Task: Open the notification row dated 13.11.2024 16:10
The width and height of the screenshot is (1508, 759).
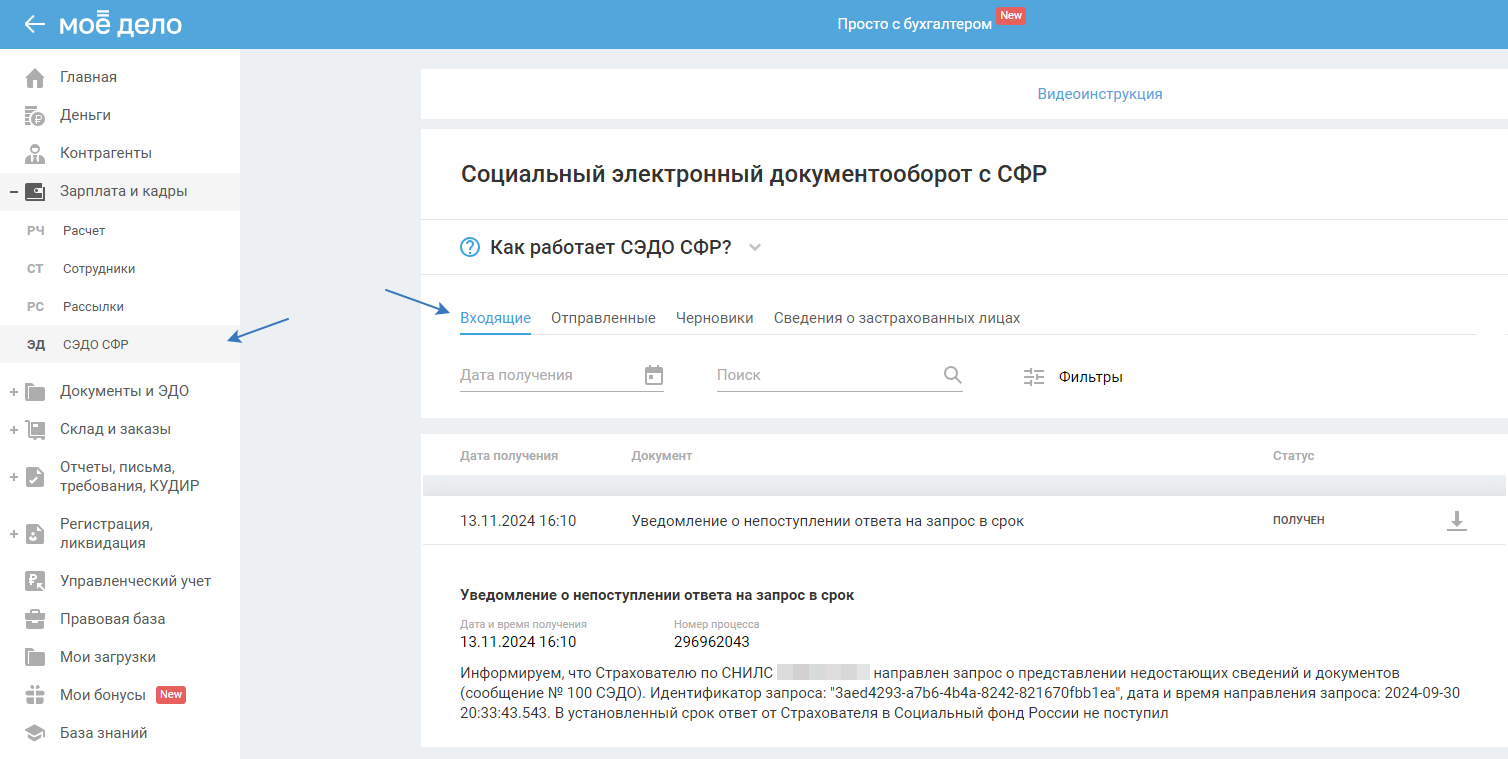Action: click(x=964, y=521)
